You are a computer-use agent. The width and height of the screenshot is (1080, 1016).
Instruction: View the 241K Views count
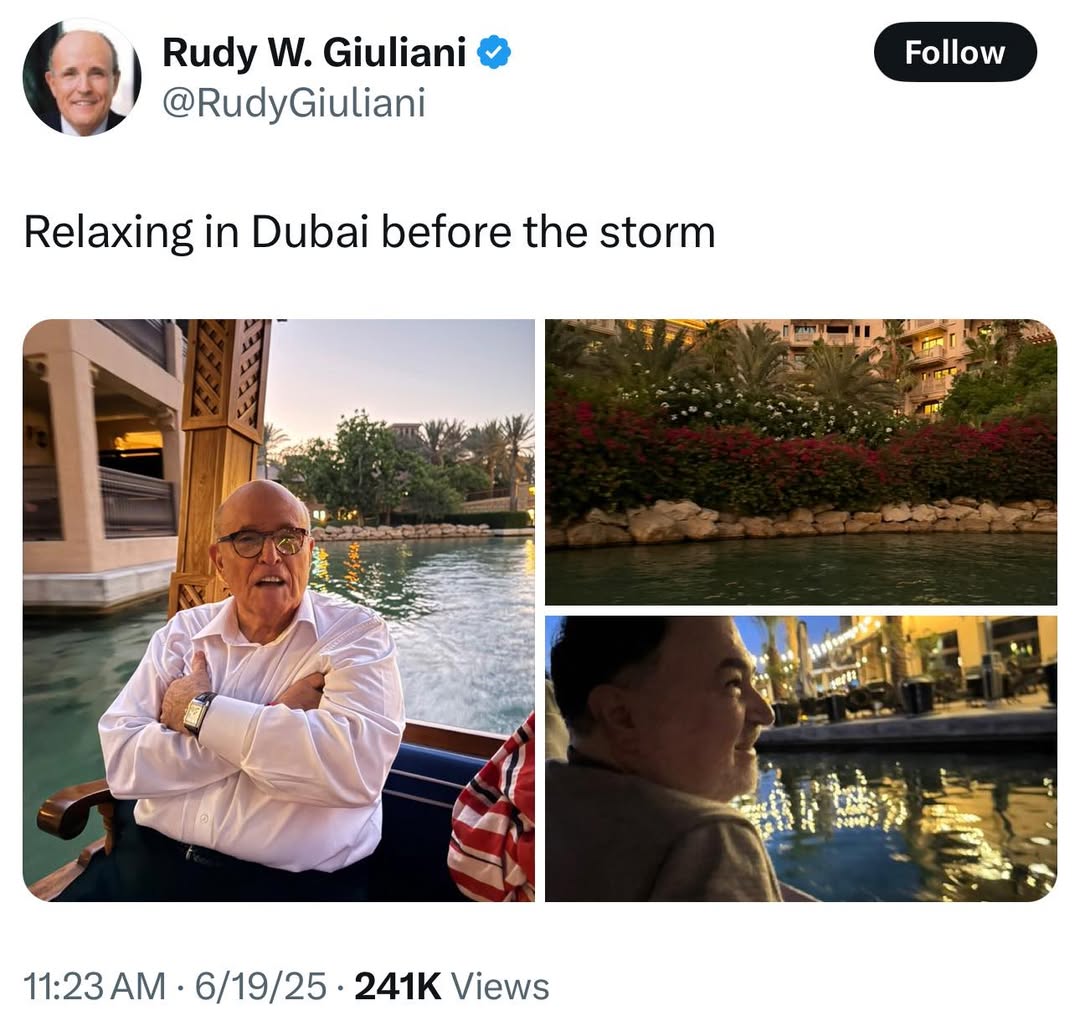click(x=452, y=986)
